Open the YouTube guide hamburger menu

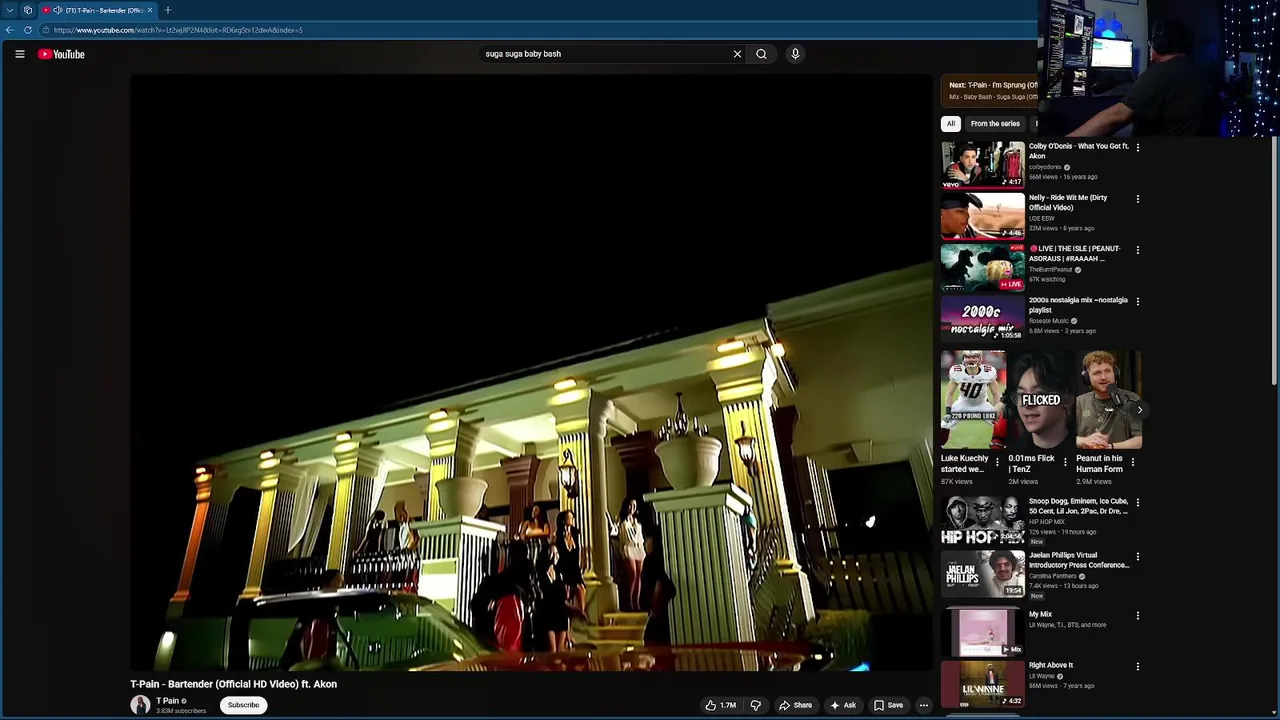(20, 54)
